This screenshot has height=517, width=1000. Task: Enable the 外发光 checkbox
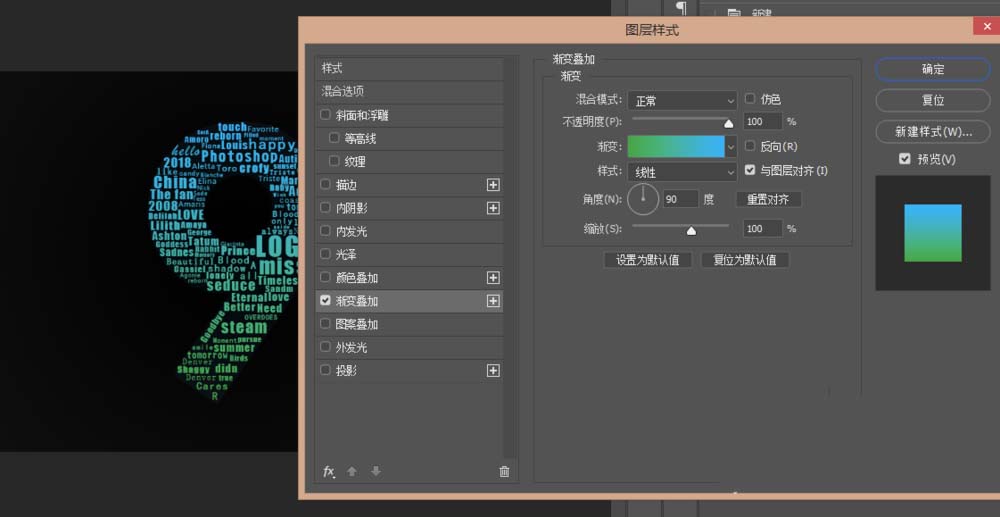click(x=325, y=347)
